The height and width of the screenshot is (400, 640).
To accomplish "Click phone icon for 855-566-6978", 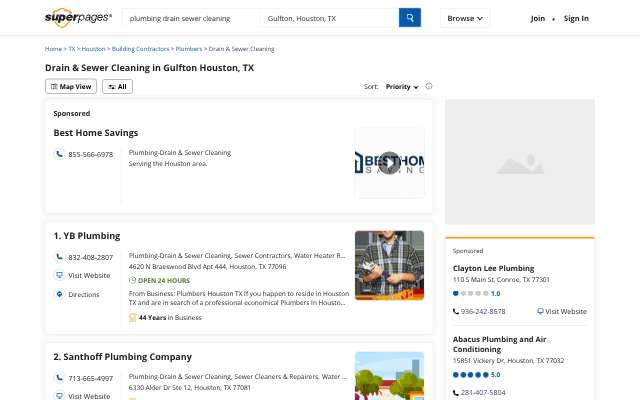I will coord(60,154).
